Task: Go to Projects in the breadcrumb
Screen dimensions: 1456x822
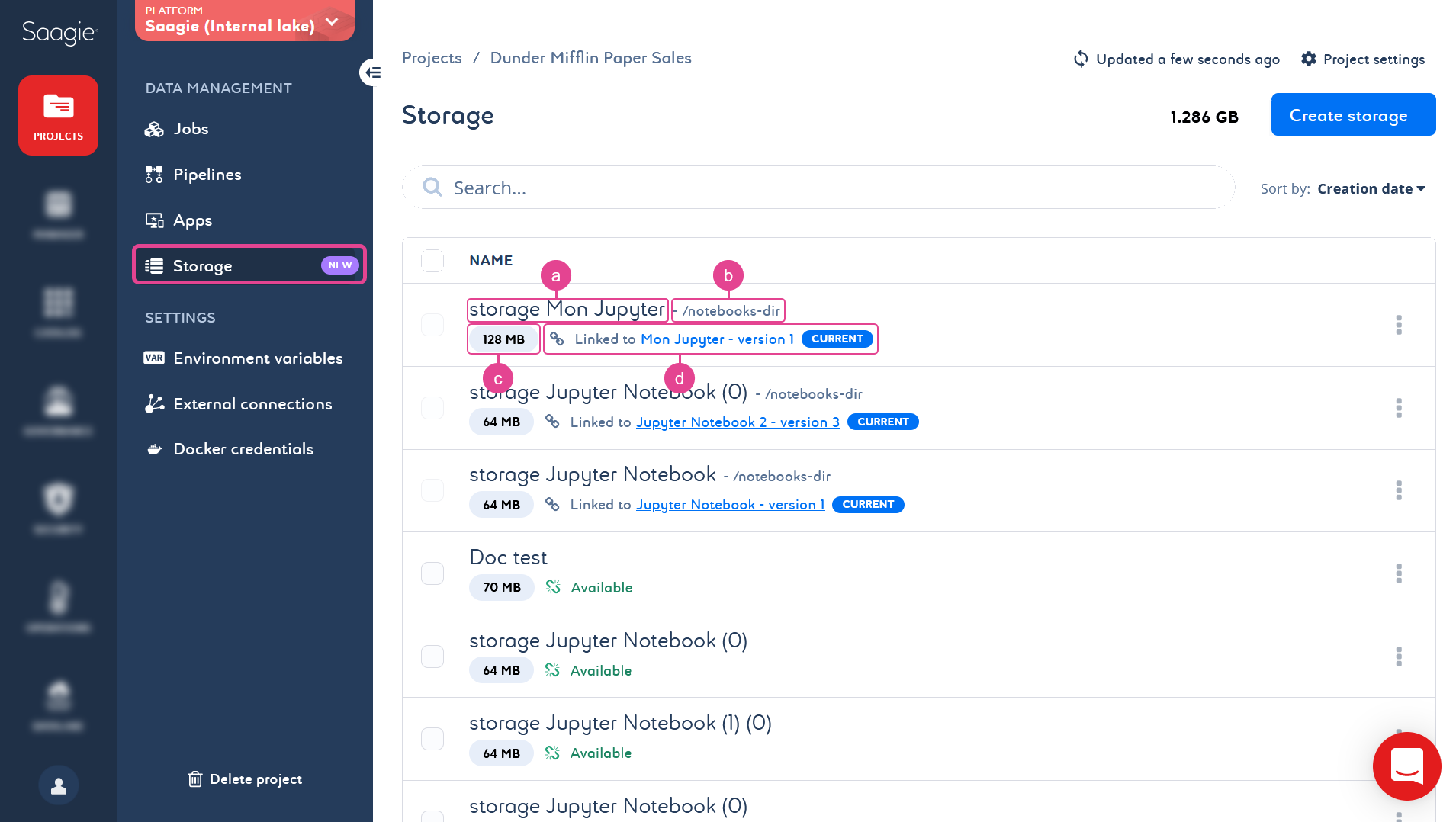Action: click(432, 58)
